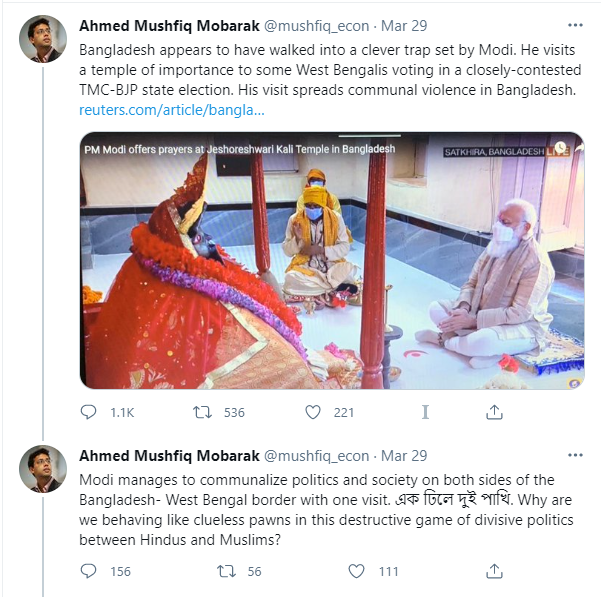Reply to the first tweet

89,412
